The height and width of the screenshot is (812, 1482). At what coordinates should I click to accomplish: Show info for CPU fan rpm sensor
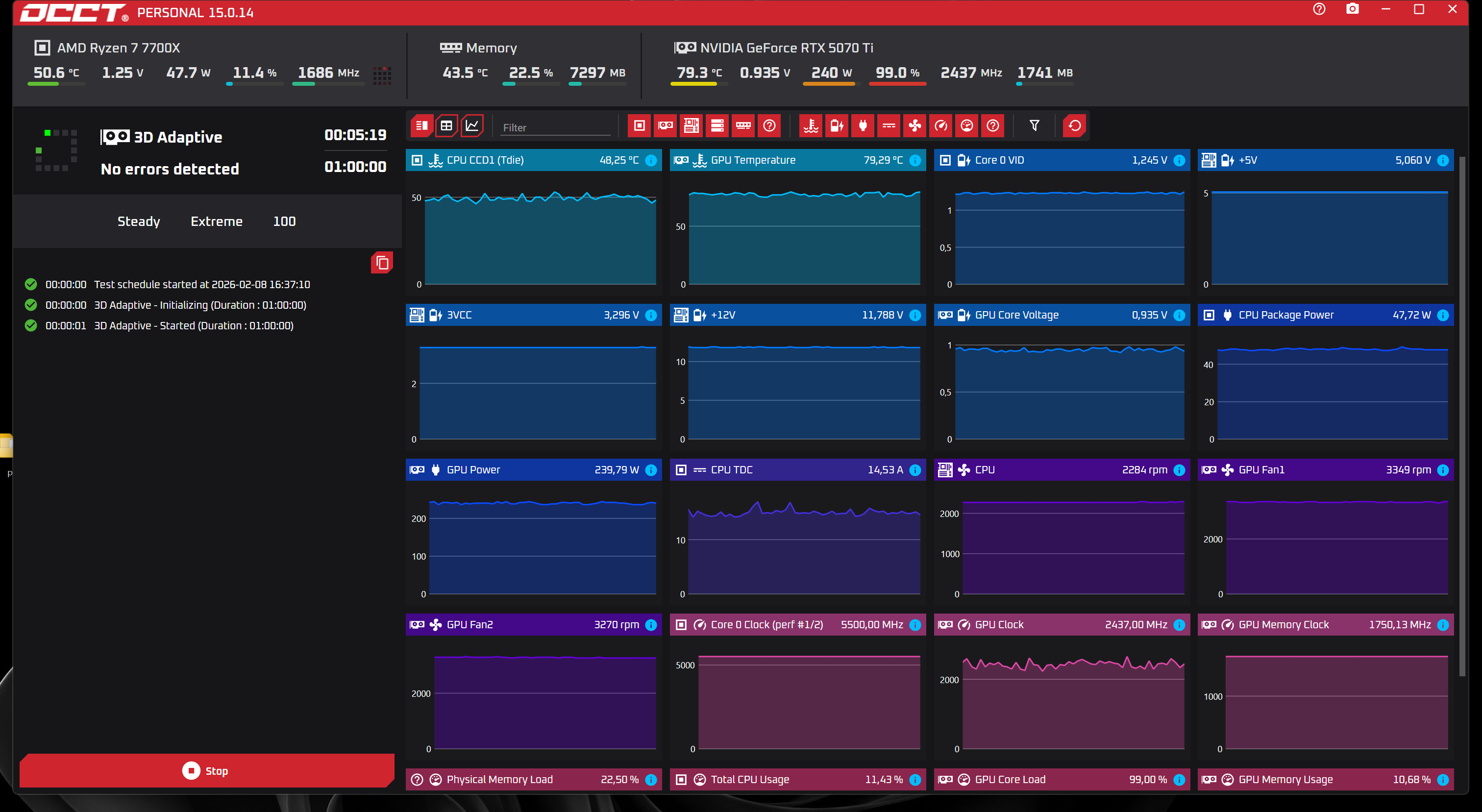pyautogui.click(x=1179, y=470)
